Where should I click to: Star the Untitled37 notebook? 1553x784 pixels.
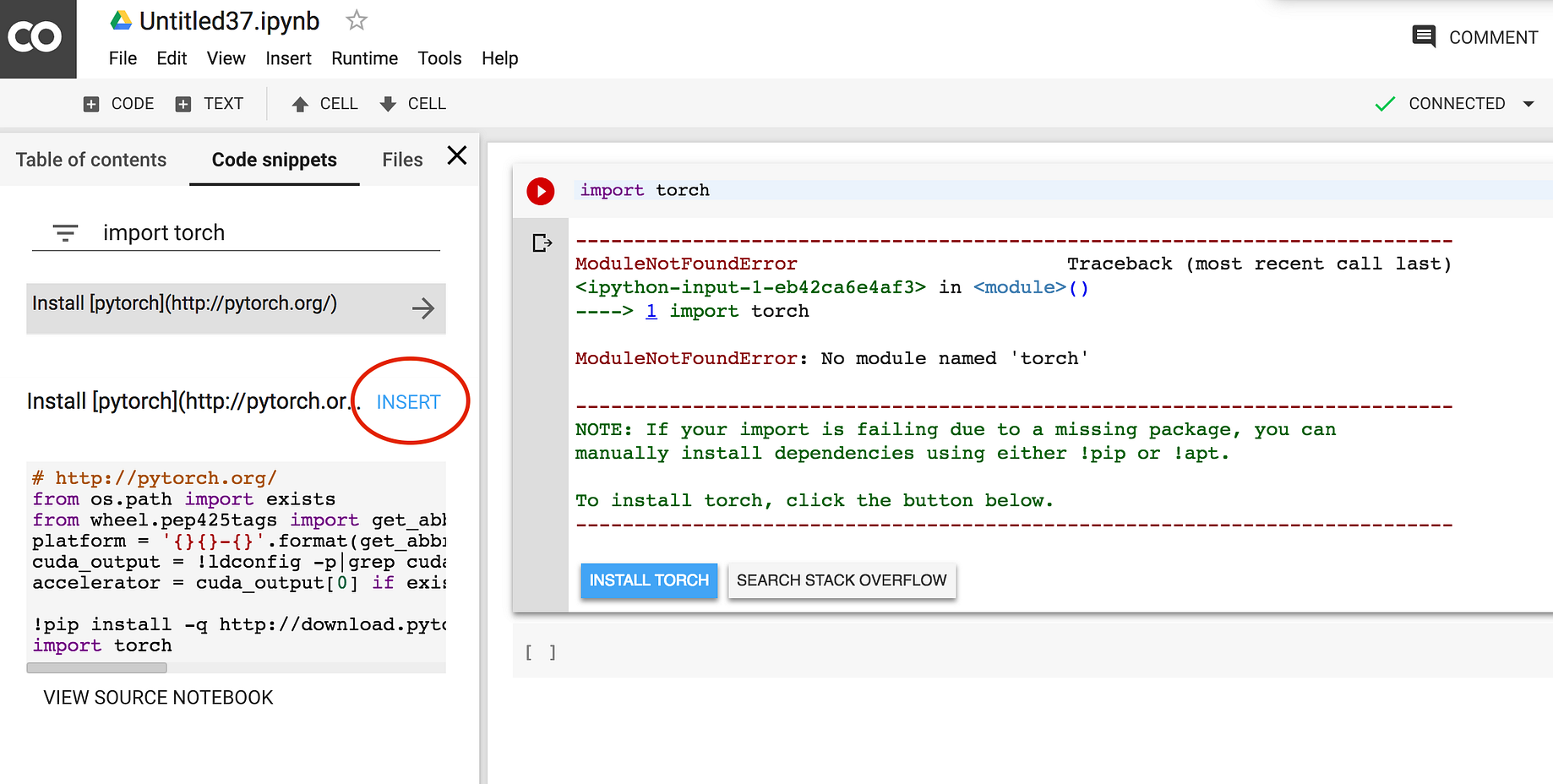[356, 20]
